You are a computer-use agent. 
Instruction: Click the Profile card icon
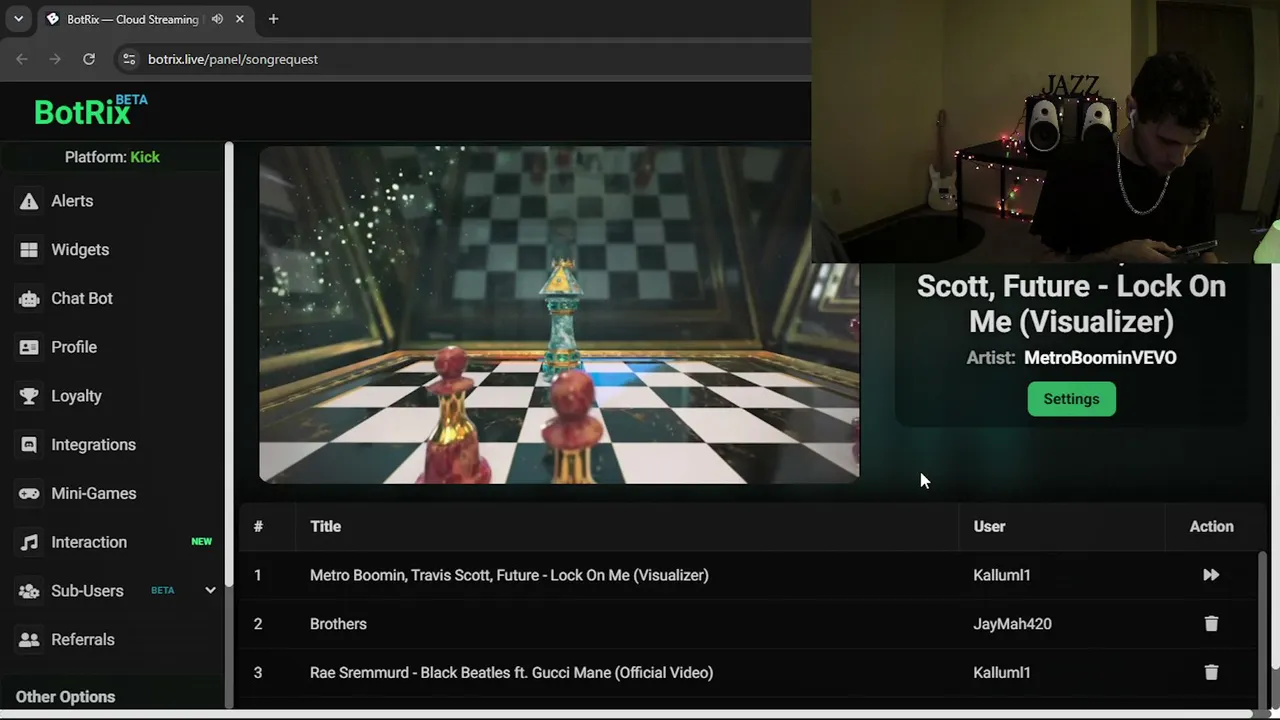(x=29, y=347)
